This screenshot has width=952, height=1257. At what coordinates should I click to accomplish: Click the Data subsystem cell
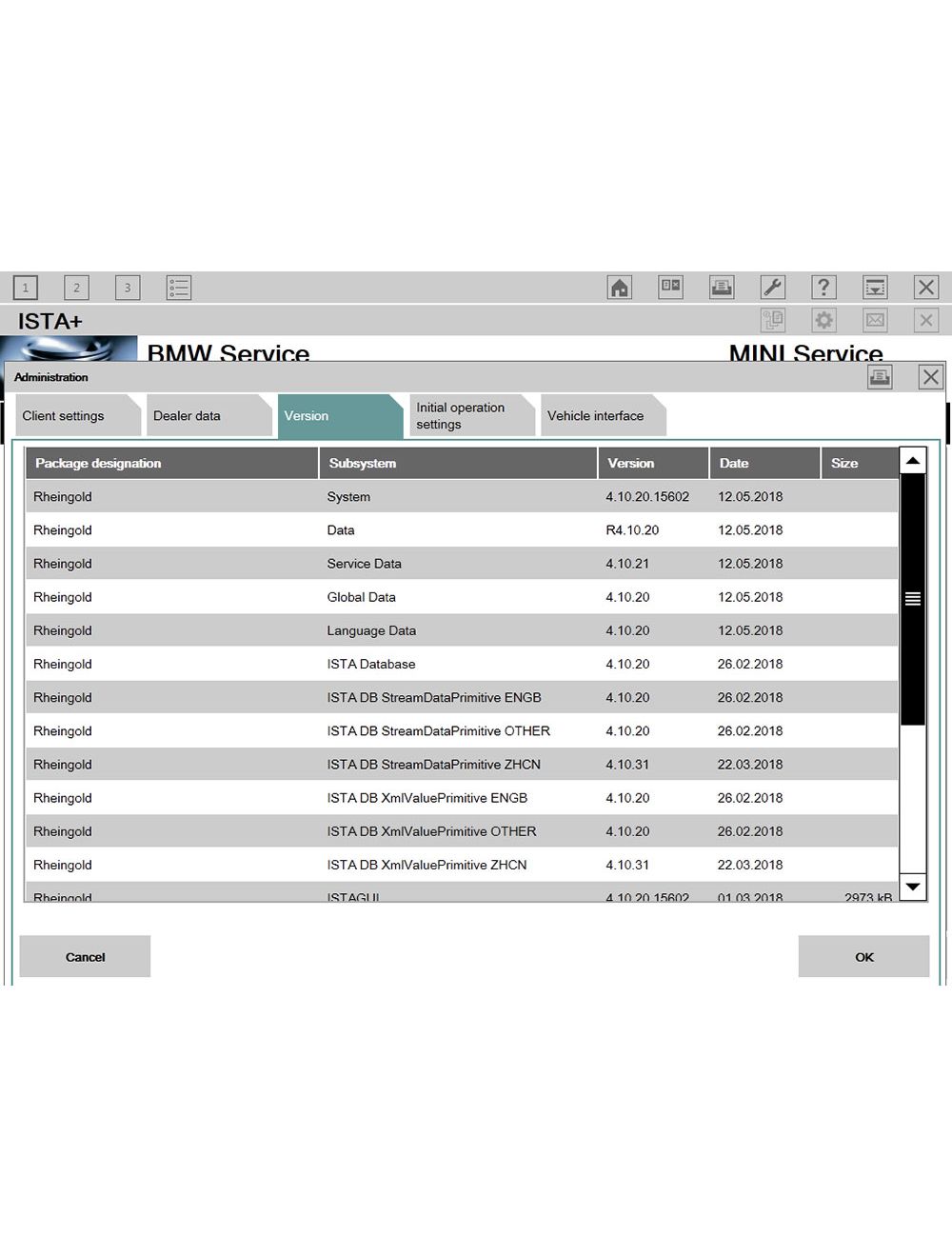tap(341, 530)
